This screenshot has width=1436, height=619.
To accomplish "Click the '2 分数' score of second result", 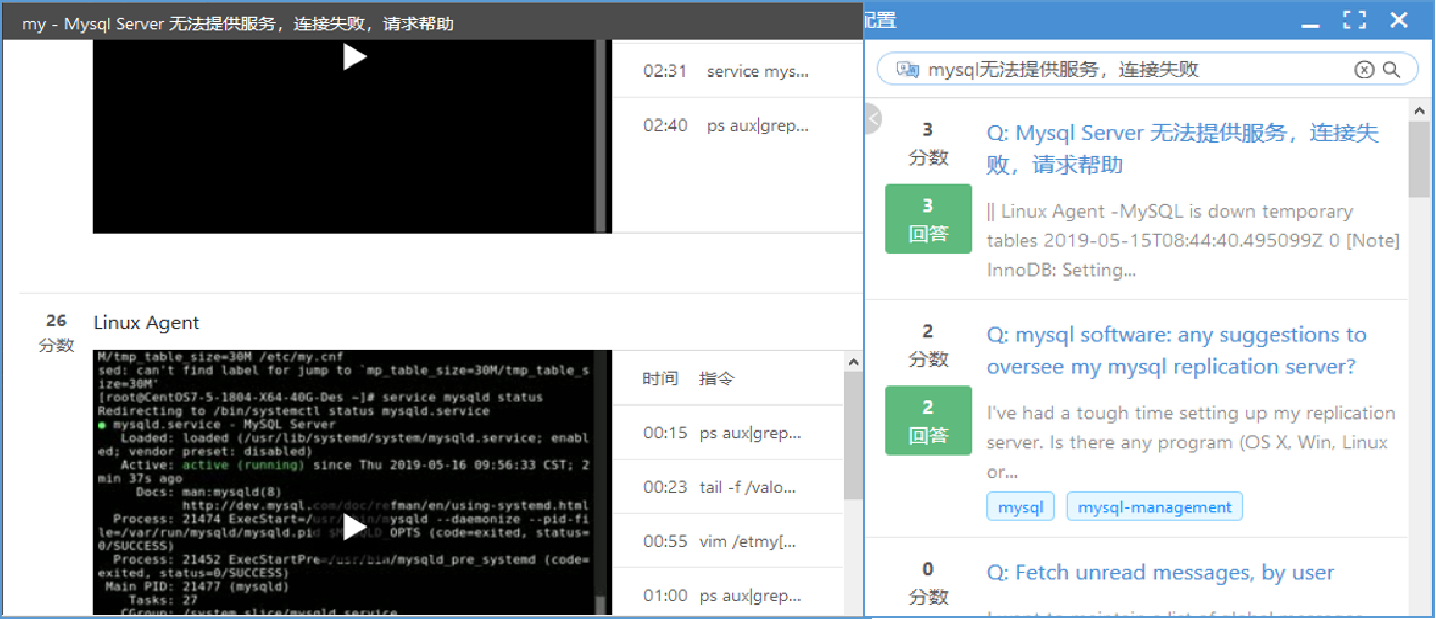I will pos(928,345).
